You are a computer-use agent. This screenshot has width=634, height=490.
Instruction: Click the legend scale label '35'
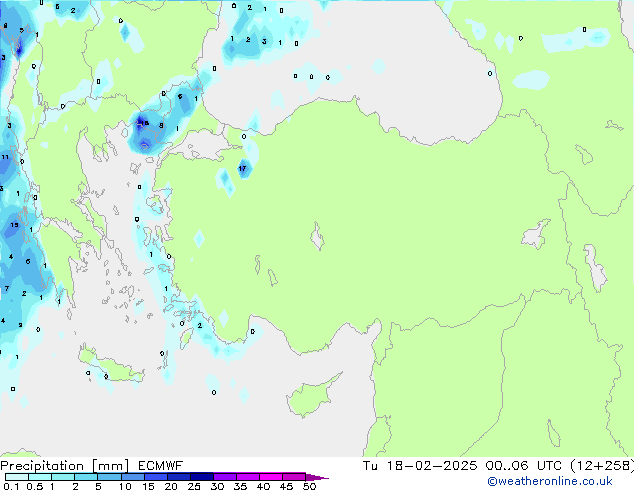click(x=240, y=486)
